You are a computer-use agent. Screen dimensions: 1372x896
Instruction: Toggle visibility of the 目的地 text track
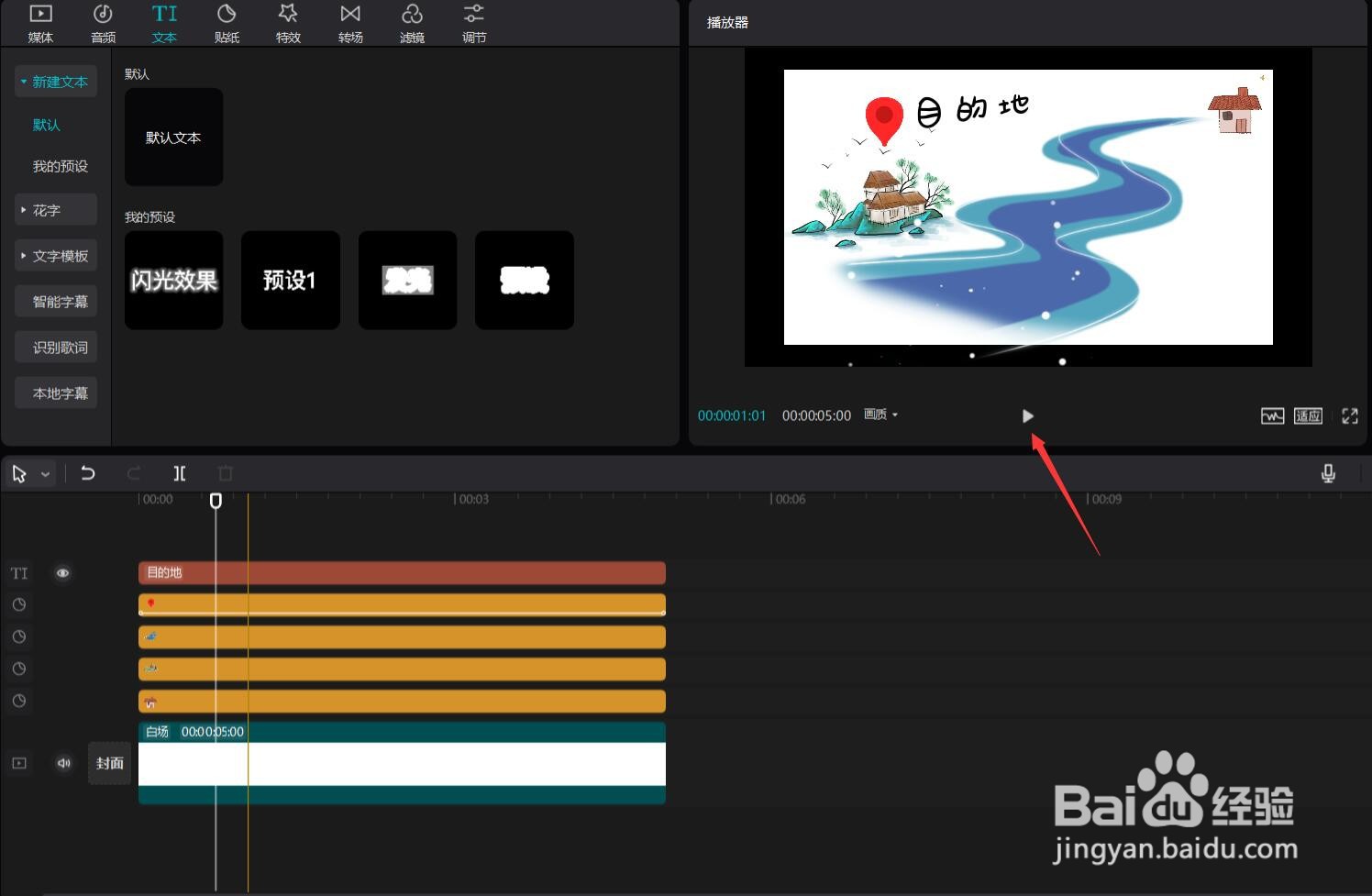click(62, 572)
